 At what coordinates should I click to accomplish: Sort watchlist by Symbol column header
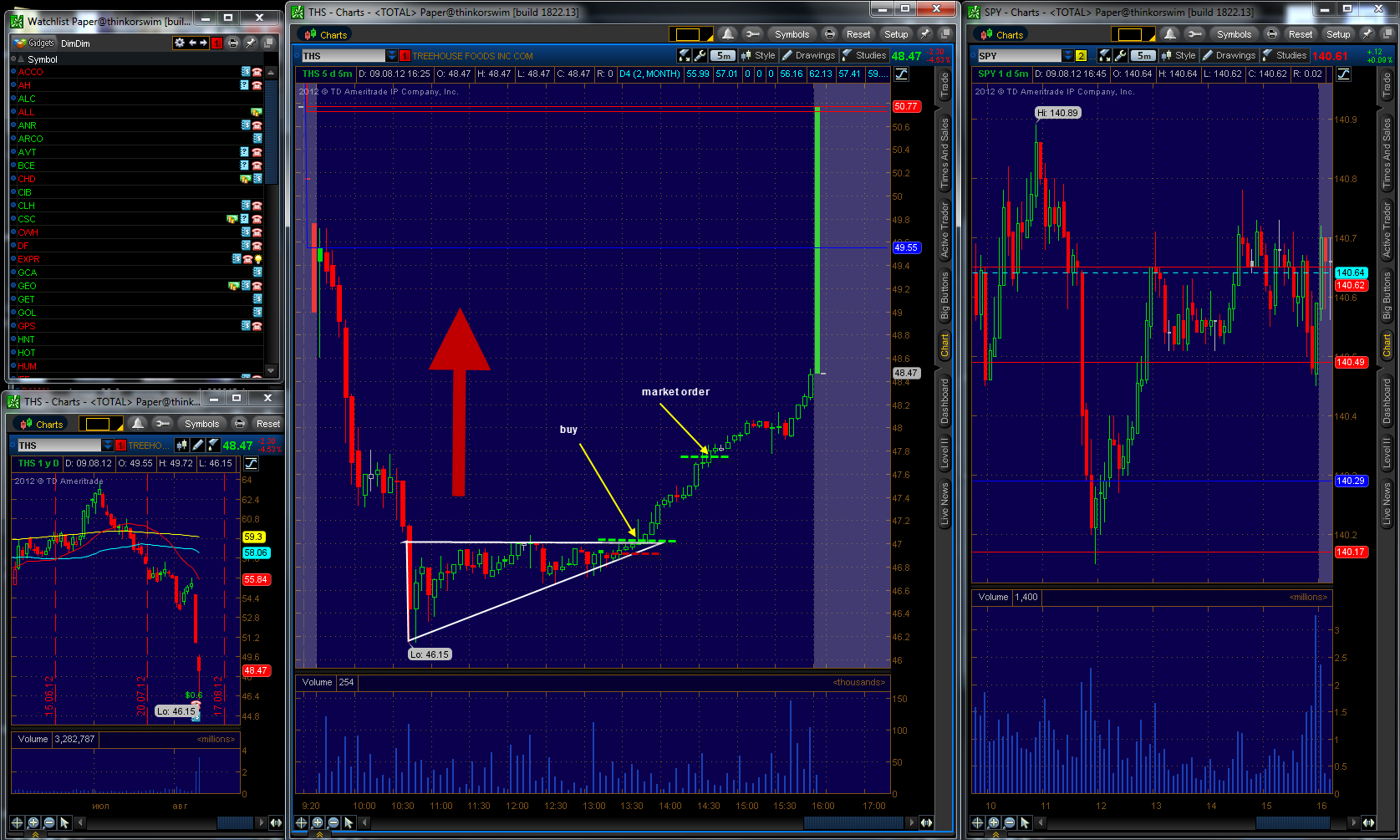point(43,59)
